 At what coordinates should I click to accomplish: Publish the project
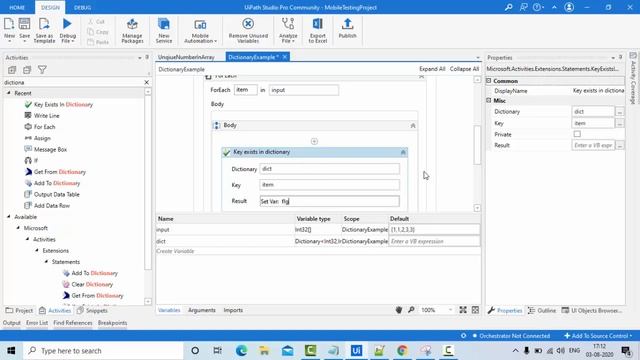click(347, 29)
